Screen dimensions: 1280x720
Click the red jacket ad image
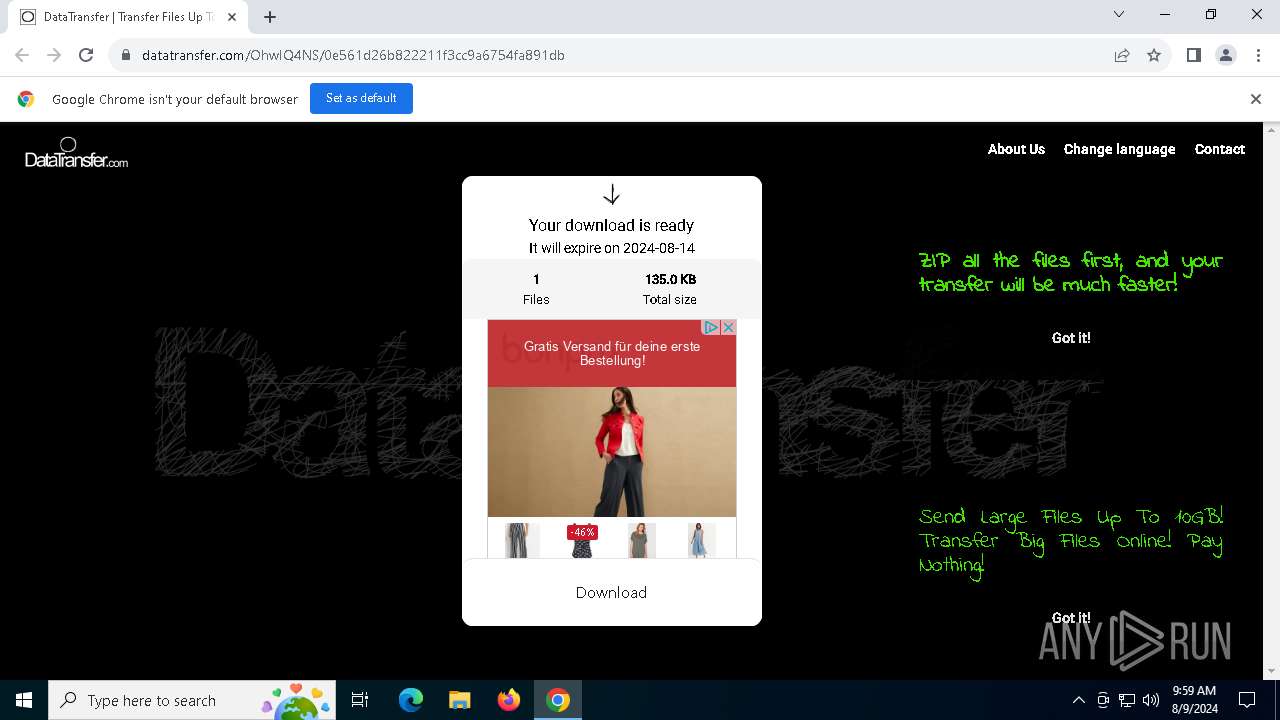pos(612,451)
